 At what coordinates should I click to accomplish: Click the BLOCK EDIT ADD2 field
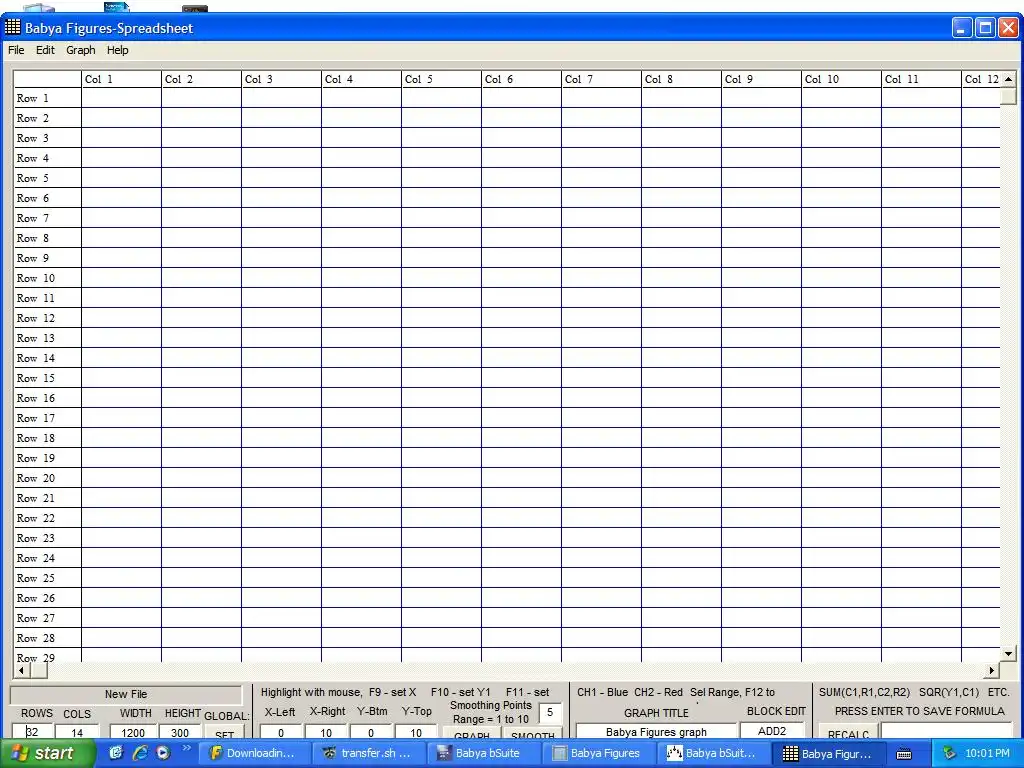[772, 731]
